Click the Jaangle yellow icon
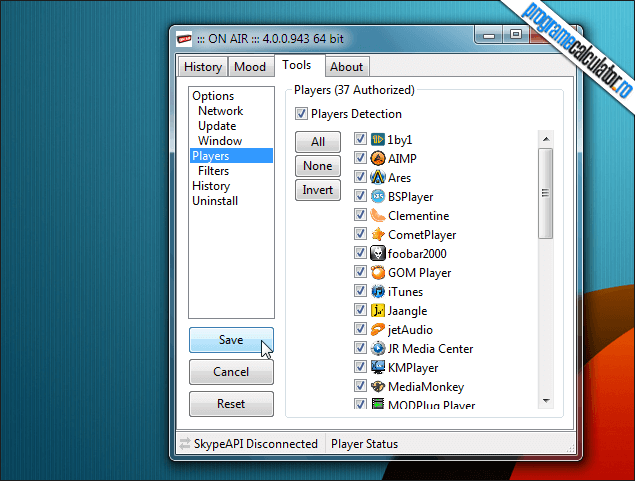 [x=377, y=311]
